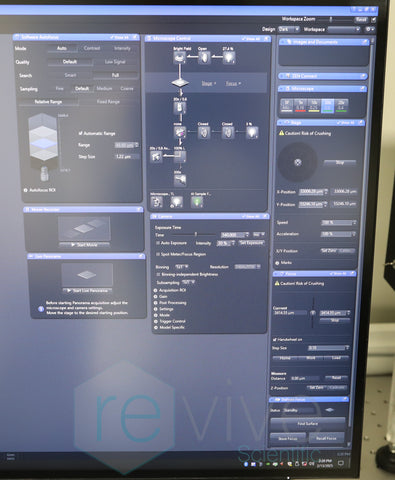Open the Design dropdown showing Dark

289,29
